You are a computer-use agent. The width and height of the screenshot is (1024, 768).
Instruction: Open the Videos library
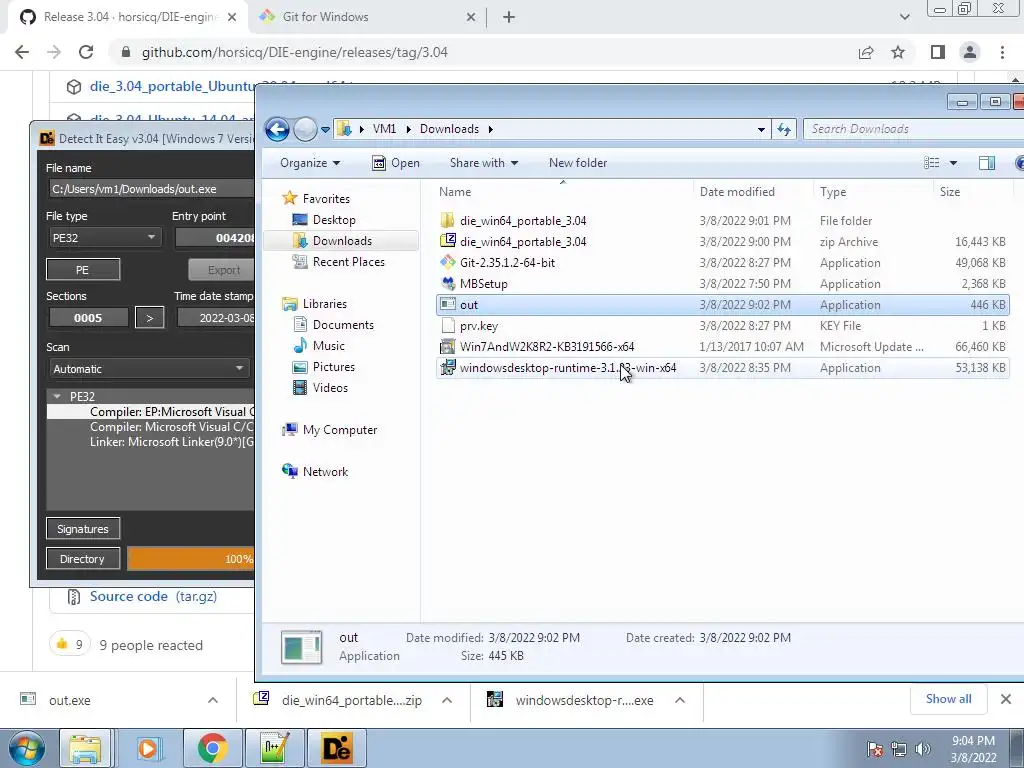point(330,387)
